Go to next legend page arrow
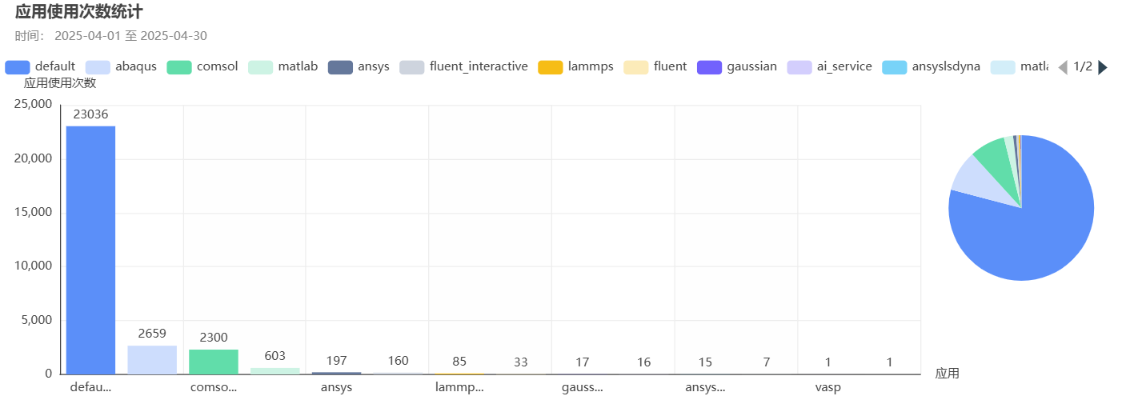1122x416 pixels. (x=1103, y=67)
